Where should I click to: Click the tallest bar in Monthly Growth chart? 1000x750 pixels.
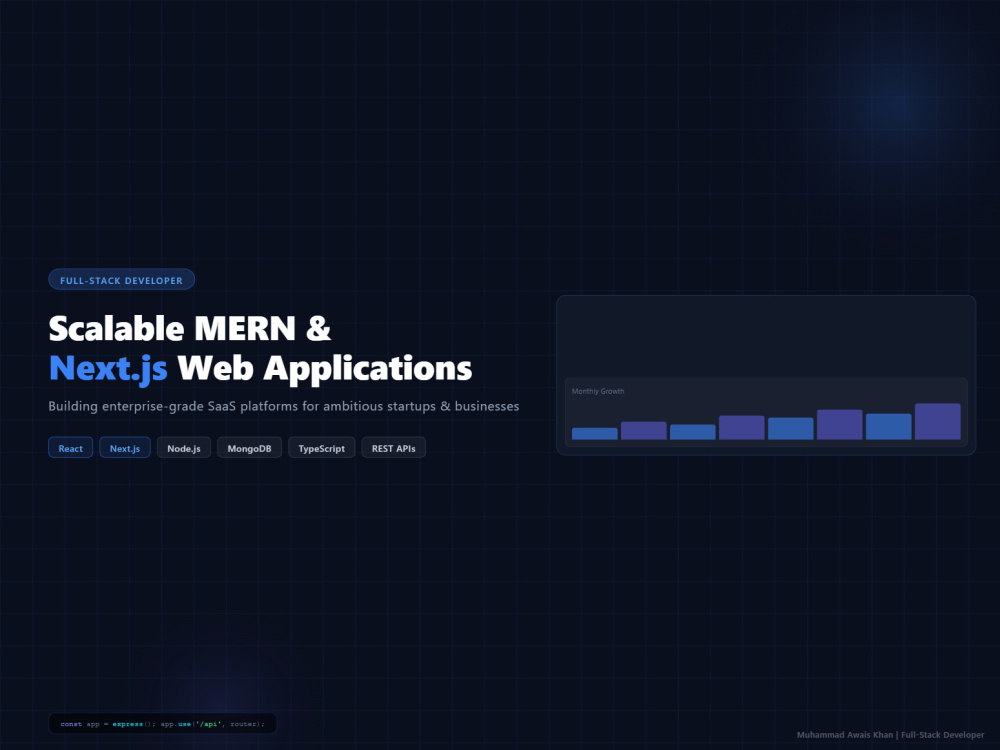(x=938, y=421)
